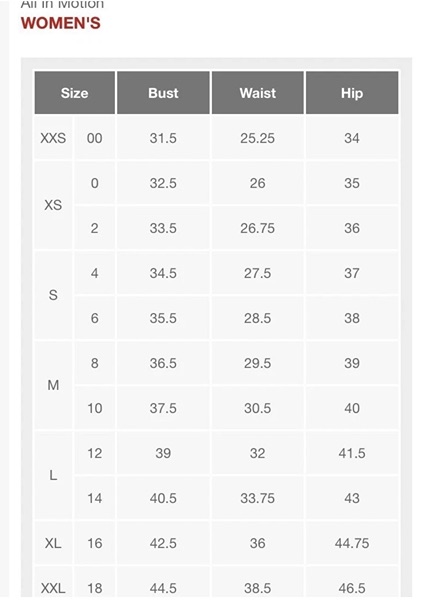Click hip value 41.5 in size 12 row
This screenshot has width=433, height=600.
coord(352,453)
